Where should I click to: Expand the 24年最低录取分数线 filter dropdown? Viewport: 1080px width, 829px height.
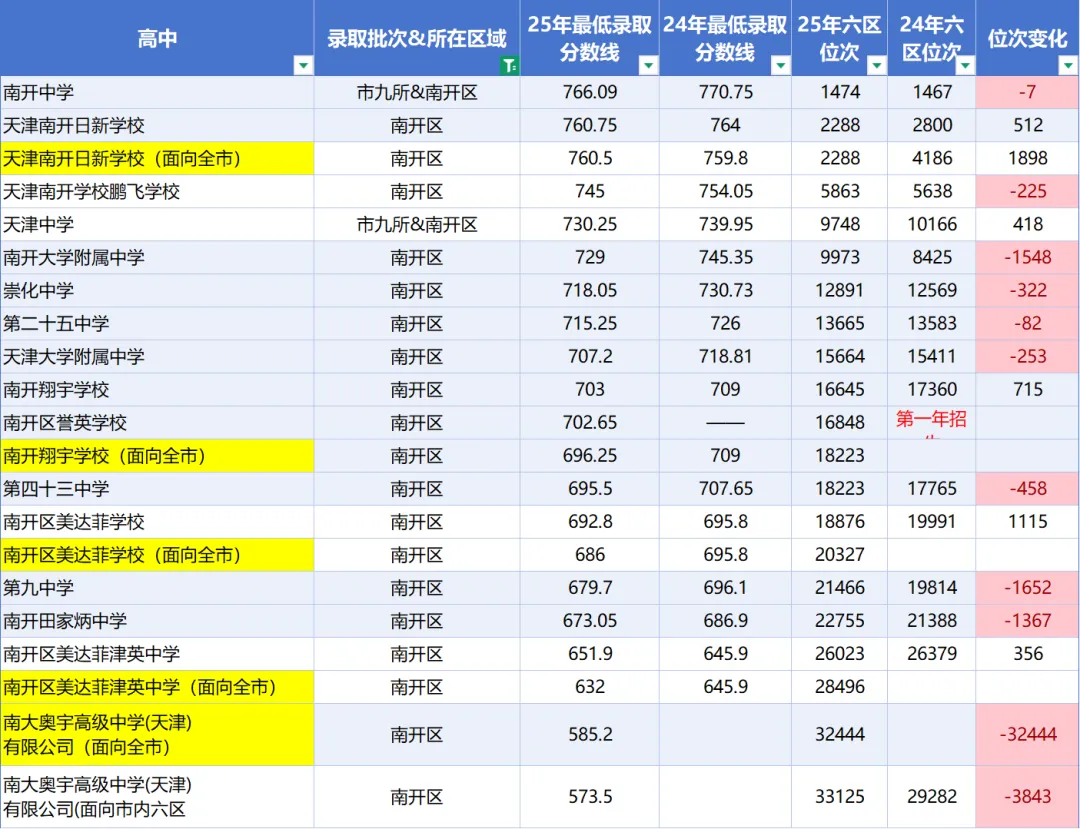tap(780, 65)
